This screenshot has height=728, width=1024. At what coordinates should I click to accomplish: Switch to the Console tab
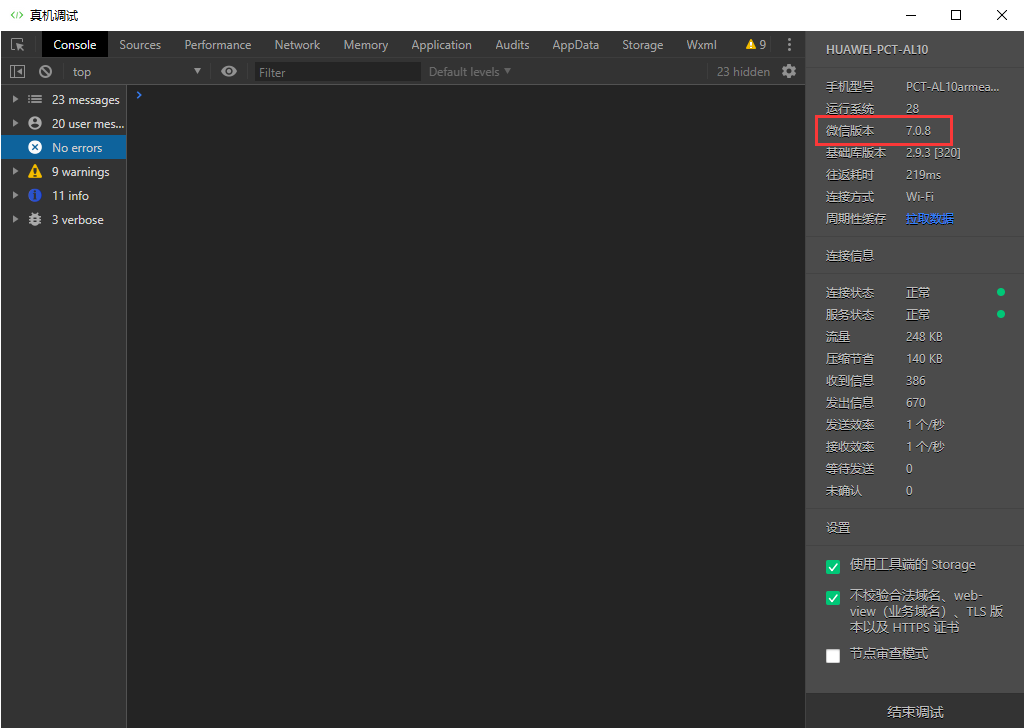tap(74, 44)
